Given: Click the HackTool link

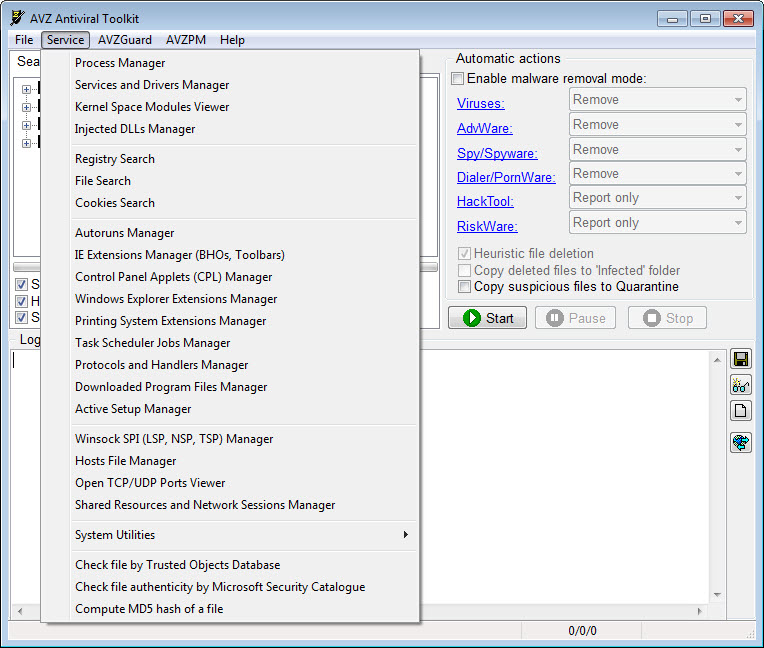Looking at the screenshot, I should point(485,201).
